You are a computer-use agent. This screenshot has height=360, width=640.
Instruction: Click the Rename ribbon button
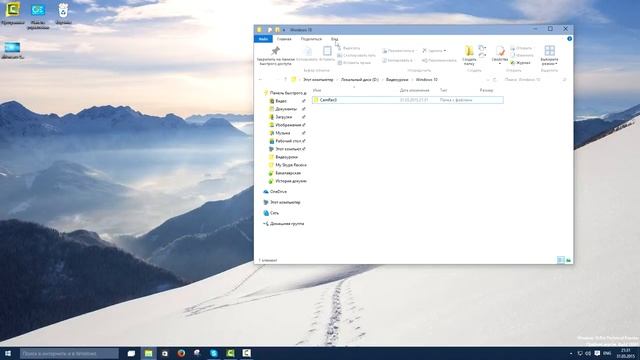click(x=439, y=60)
